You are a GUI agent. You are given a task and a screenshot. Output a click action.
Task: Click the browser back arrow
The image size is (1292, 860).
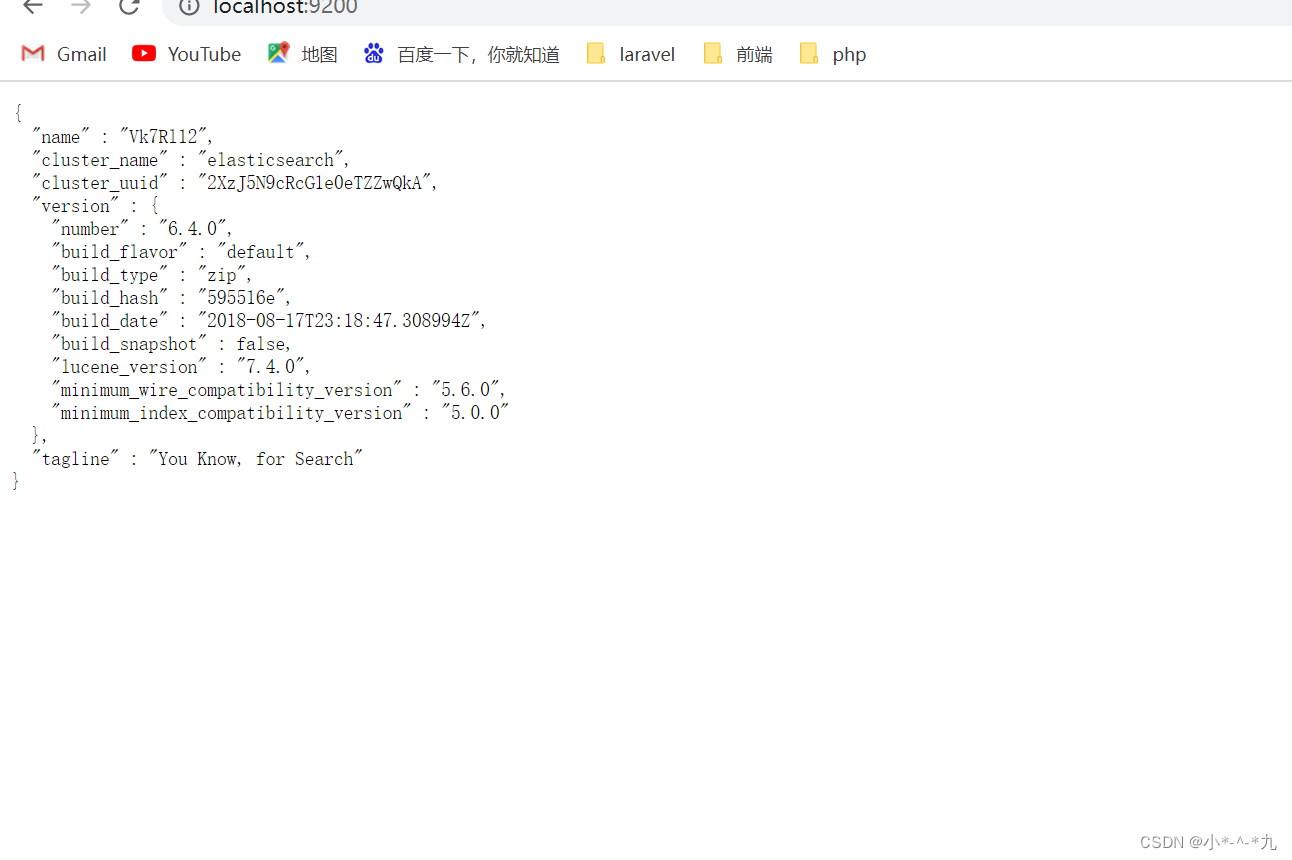[33, 6]
